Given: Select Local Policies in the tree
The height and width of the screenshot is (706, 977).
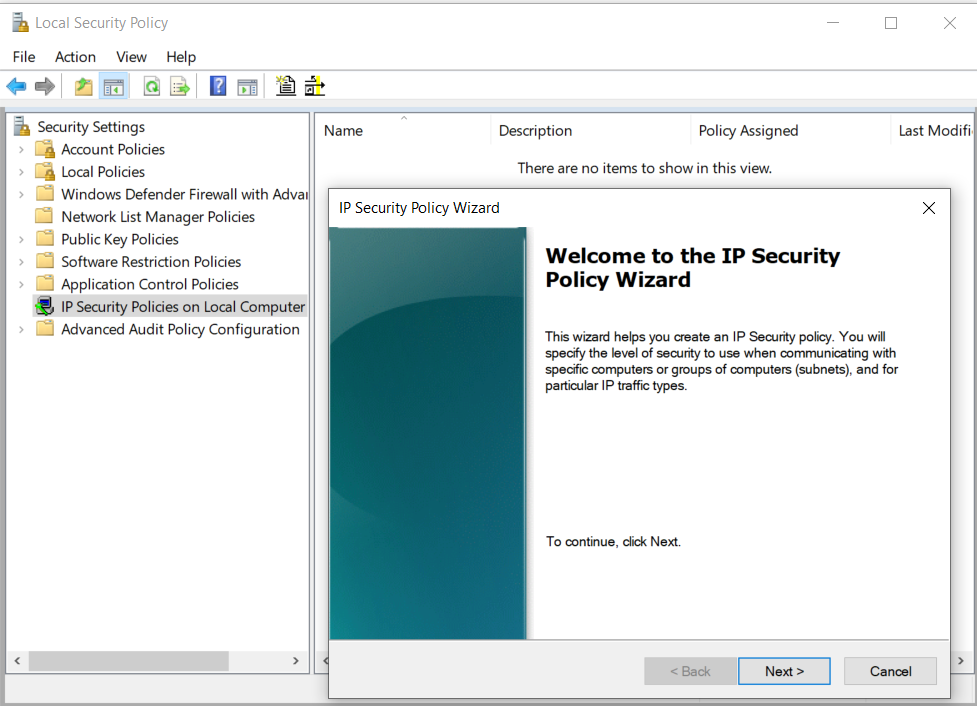Looking at the screenshot, I should click(103, 171).
